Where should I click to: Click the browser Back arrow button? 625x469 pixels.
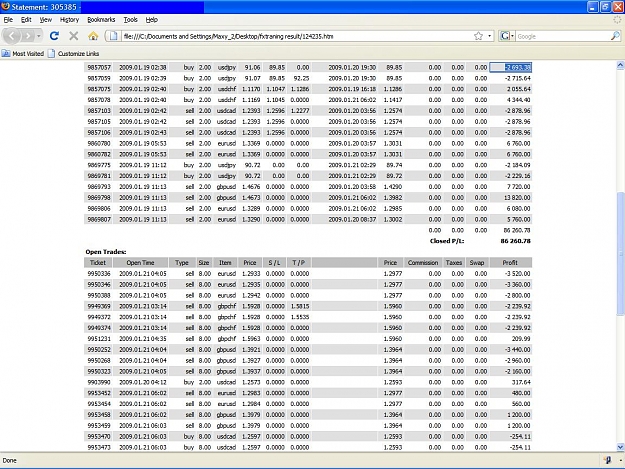click(12, 36)
